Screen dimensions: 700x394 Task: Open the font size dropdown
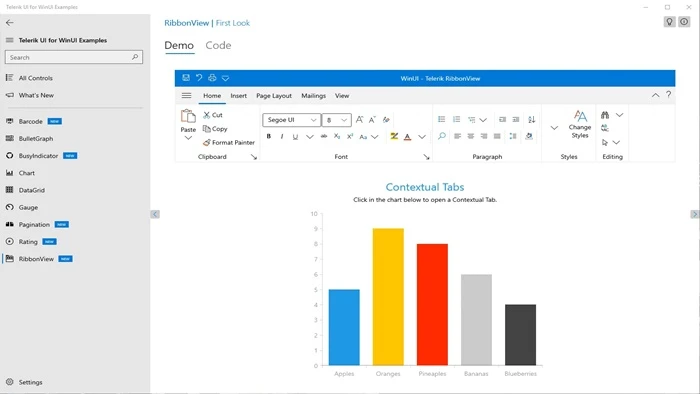[337, 120]
